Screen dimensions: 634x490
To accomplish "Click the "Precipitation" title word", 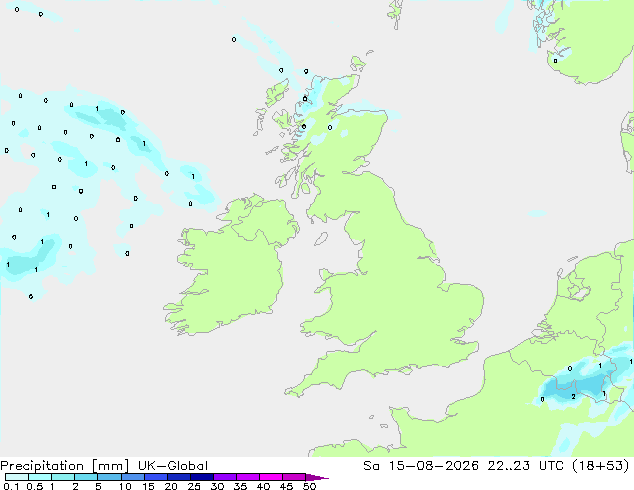I will point(42,466).
